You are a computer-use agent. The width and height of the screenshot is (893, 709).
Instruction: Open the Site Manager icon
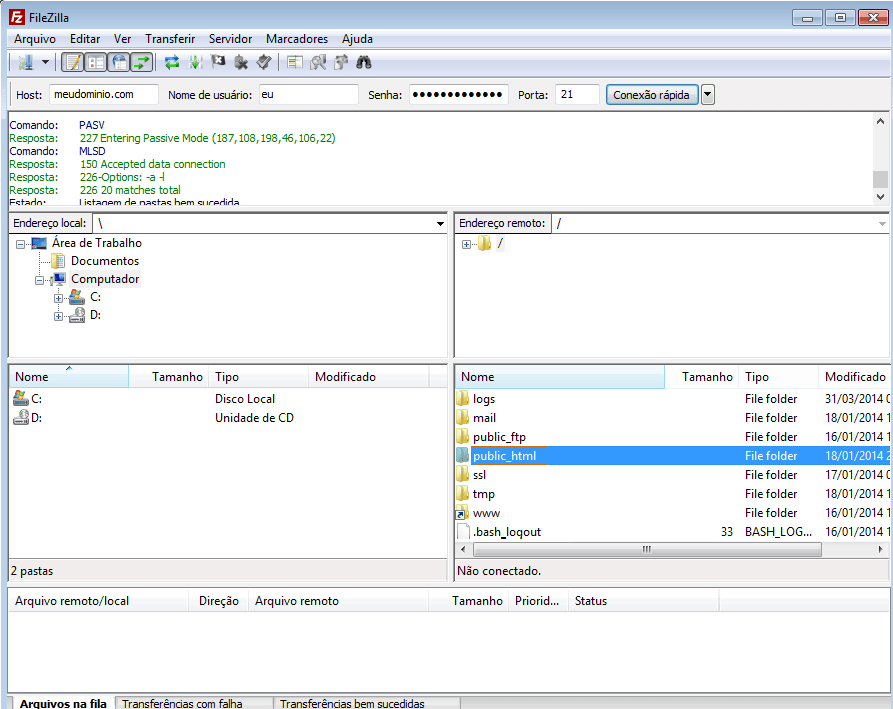point(25,62)
